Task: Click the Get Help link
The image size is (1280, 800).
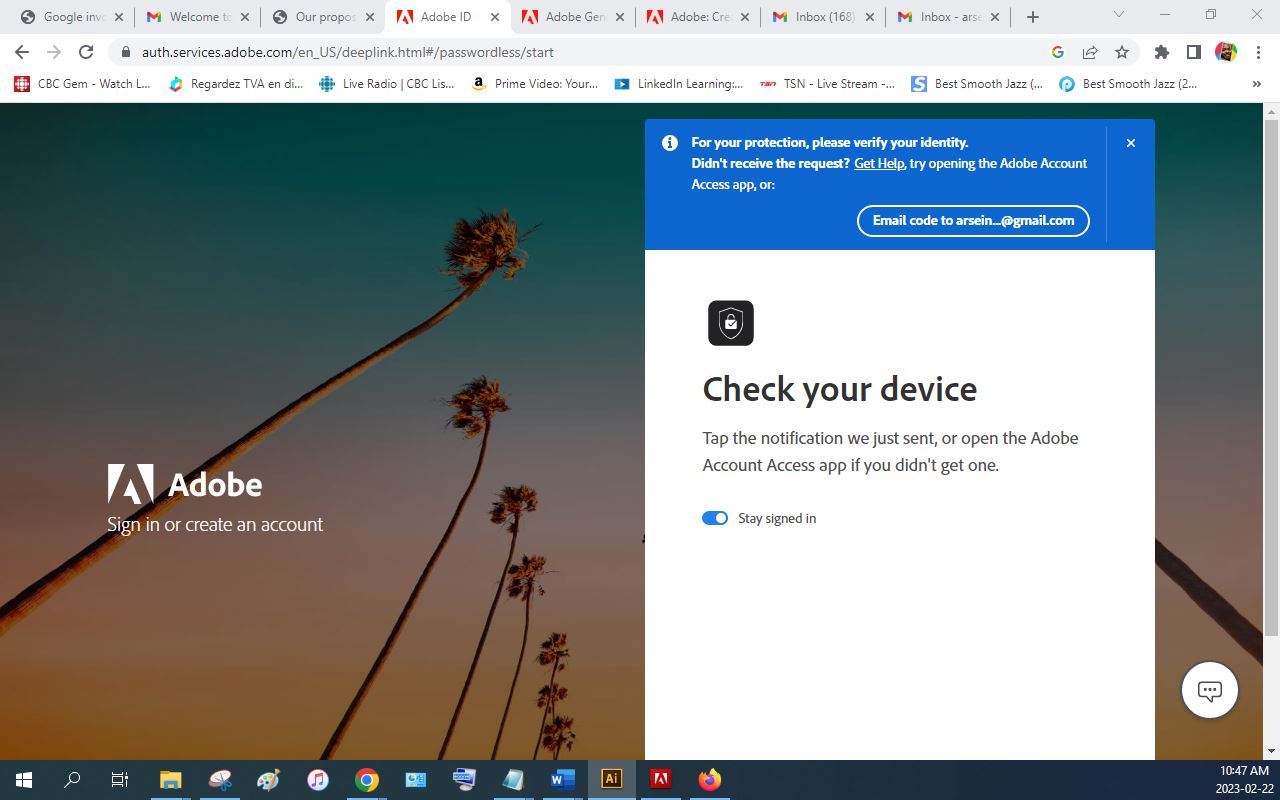Action: [x=878, y=163]
